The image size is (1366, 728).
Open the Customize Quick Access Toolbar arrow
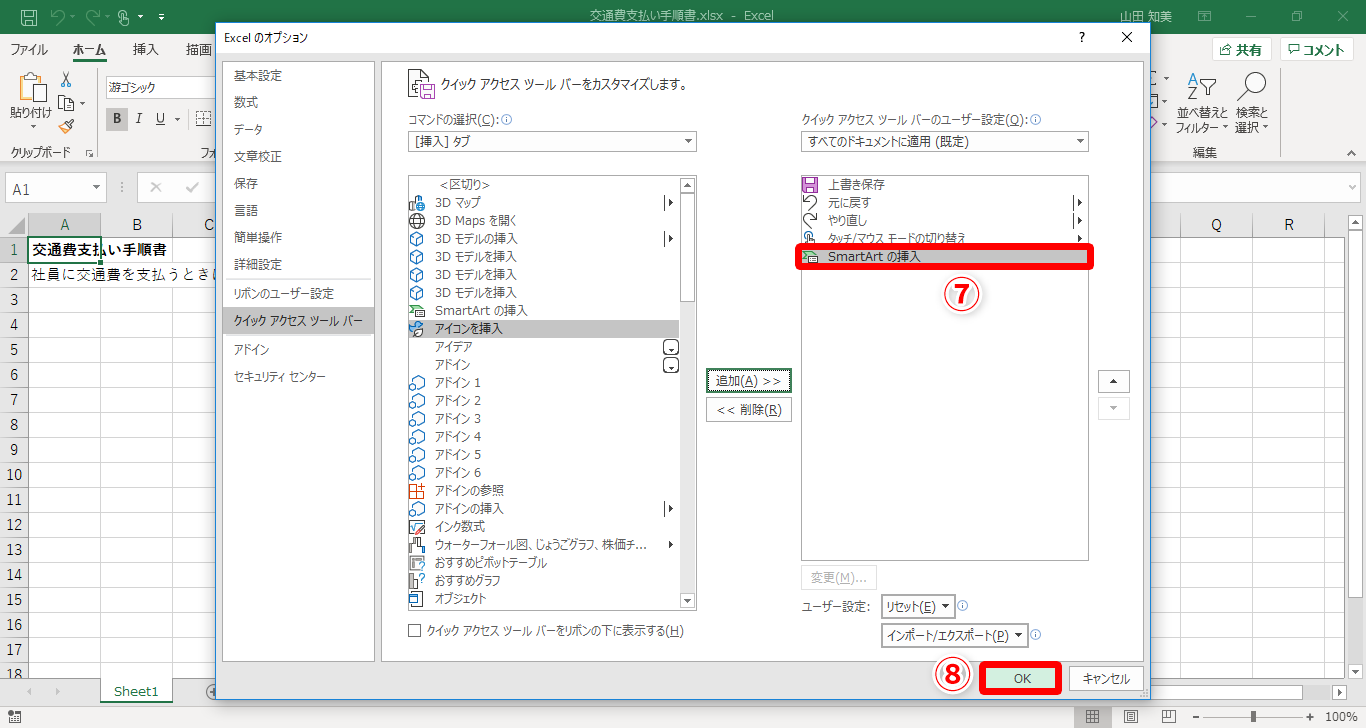[x=160, y=17]
